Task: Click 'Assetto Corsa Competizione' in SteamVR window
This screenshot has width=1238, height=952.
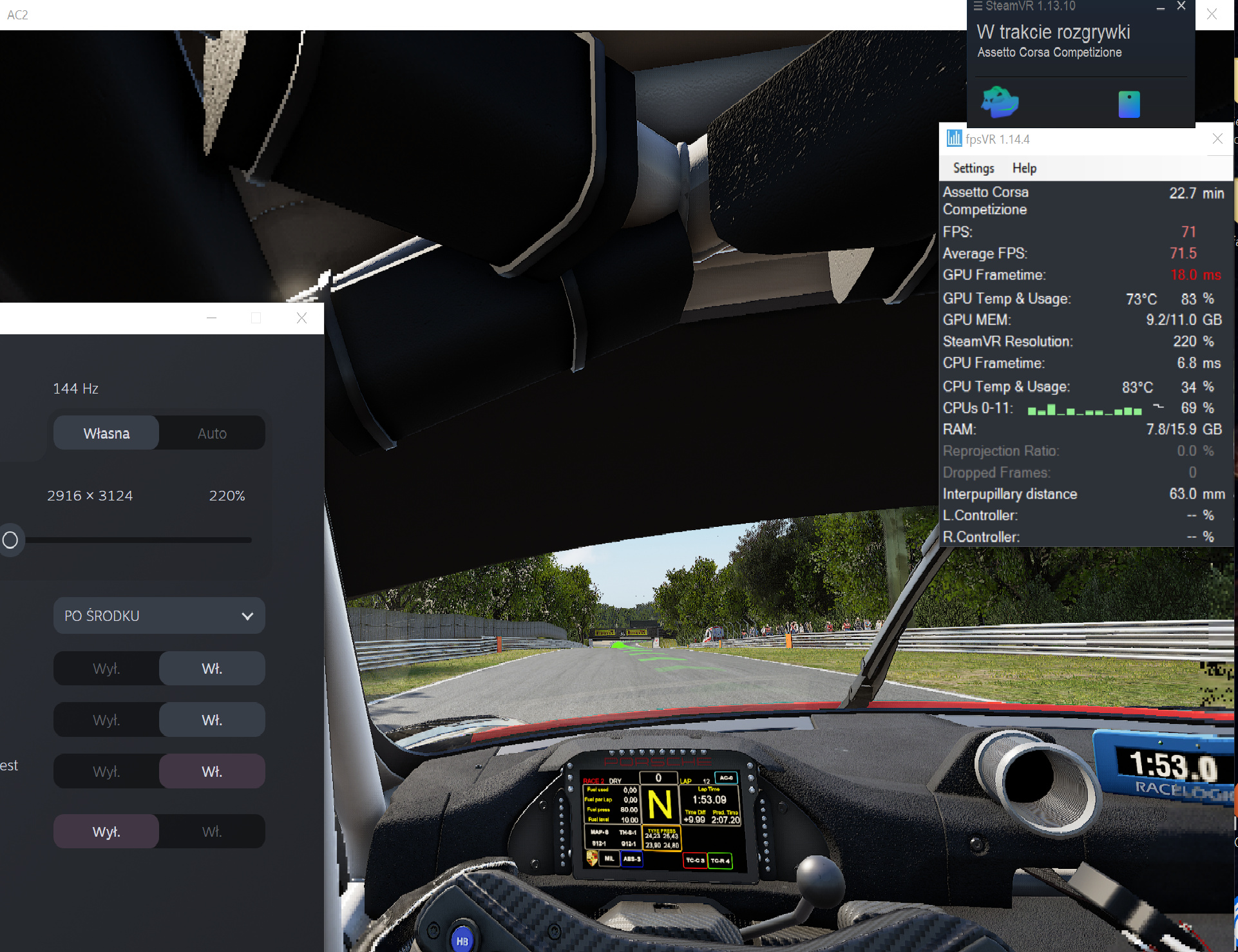Action: (x=1049, y=52)
